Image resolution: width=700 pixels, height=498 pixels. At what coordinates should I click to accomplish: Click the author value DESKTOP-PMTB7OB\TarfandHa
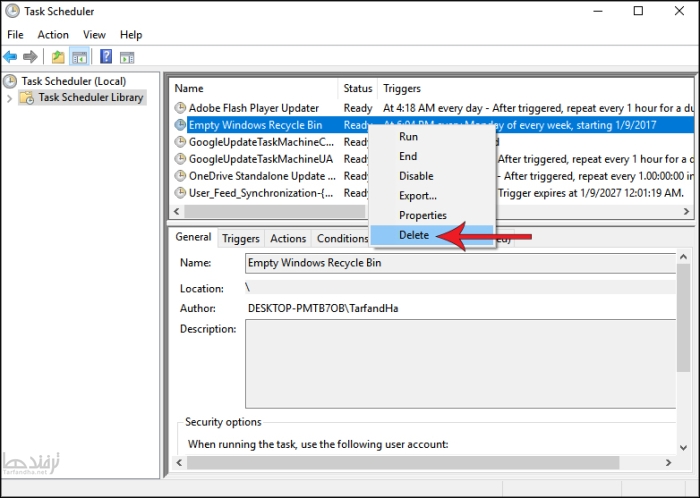(323, 308)
